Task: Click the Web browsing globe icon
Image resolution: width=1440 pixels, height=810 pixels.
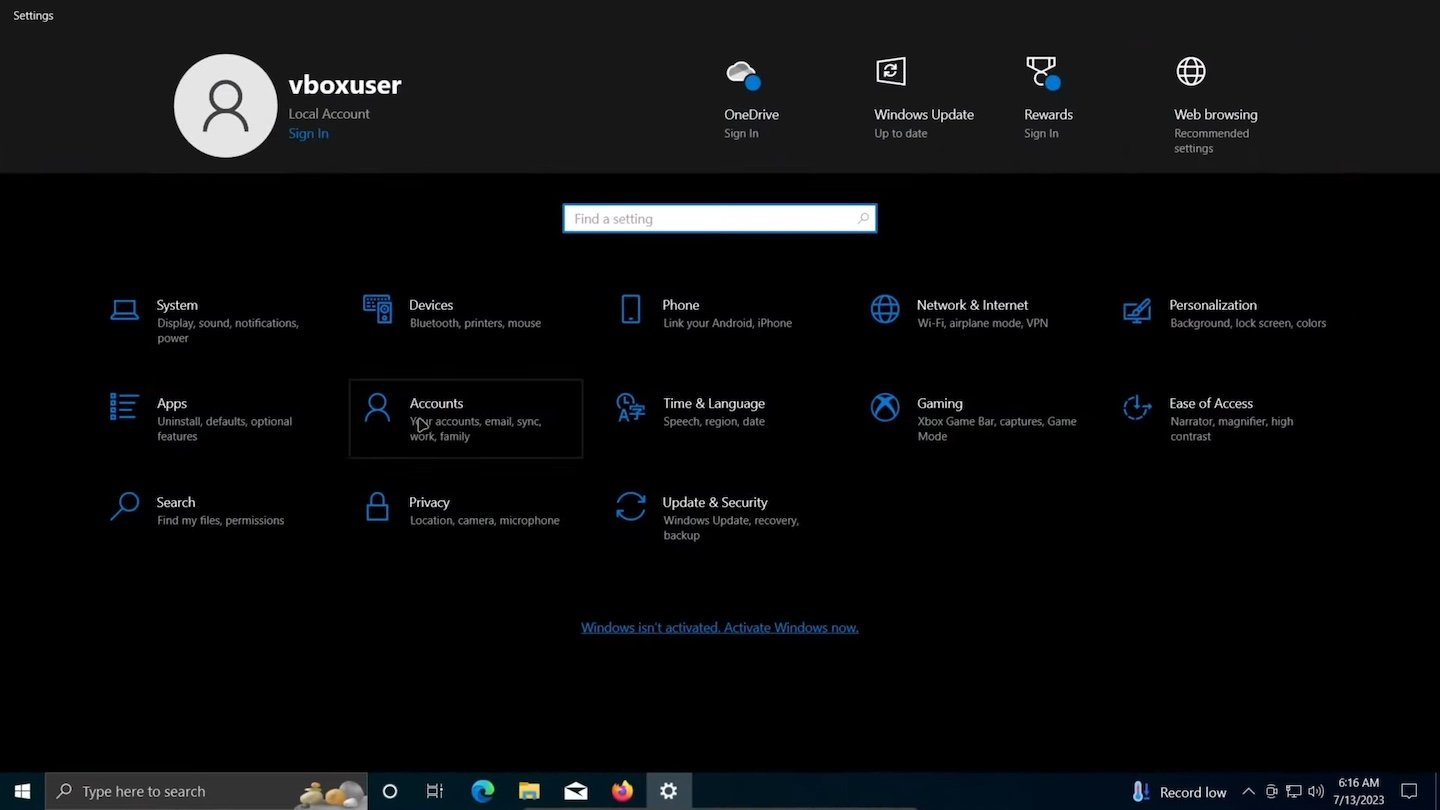Action: tap(1190, 71)
